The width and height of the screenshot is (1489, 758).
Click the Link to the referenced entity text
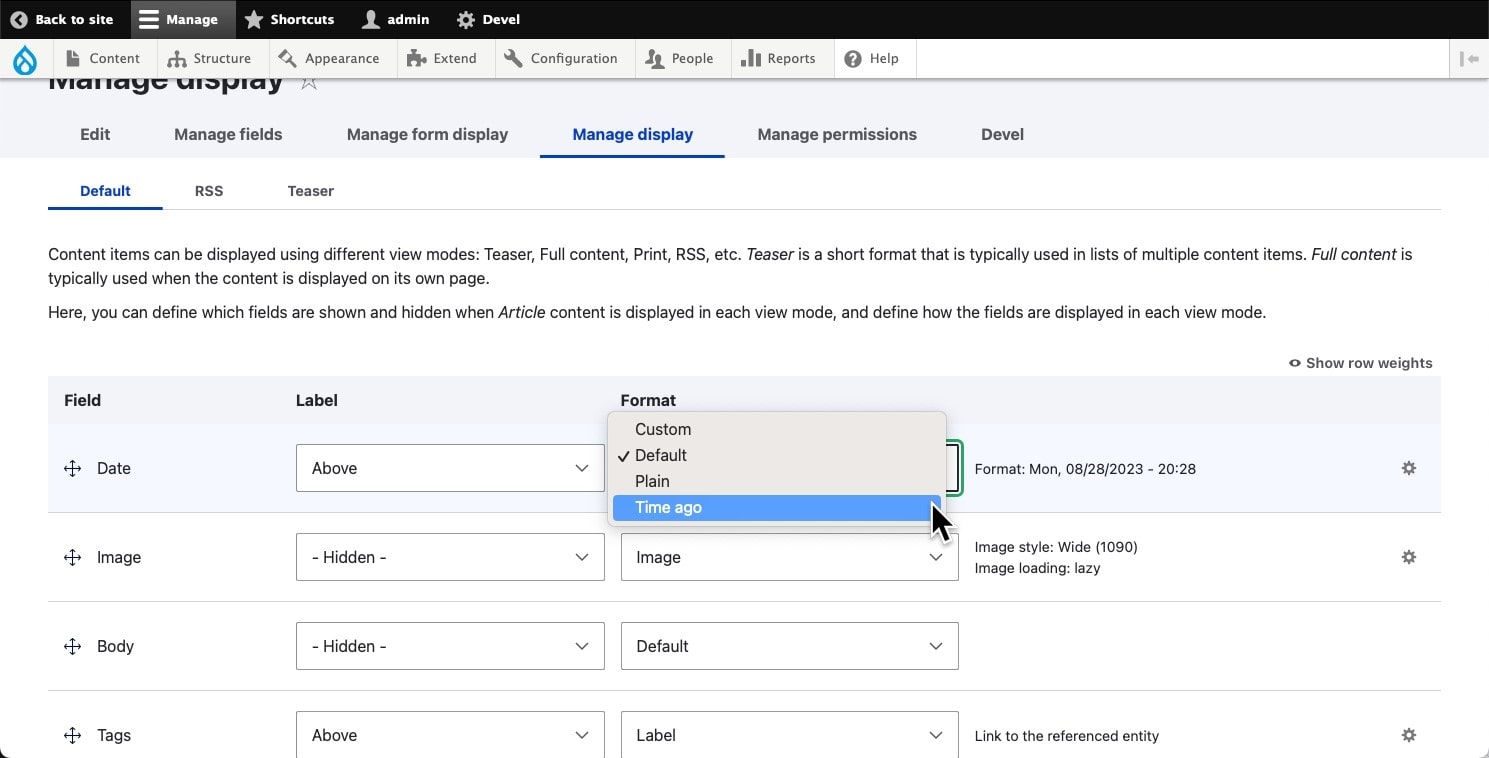pos(1067,736)
